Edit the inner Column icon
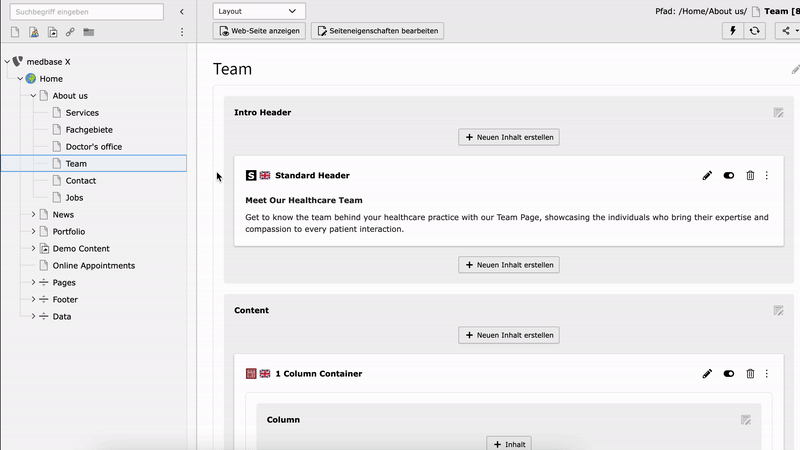 [746, 420]
